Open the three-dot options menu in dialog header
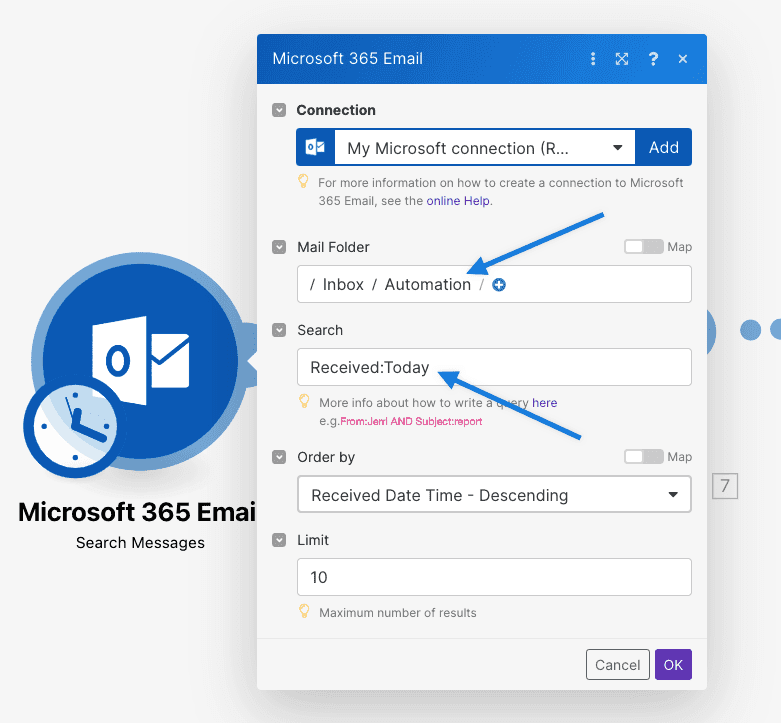 point(593,59)
